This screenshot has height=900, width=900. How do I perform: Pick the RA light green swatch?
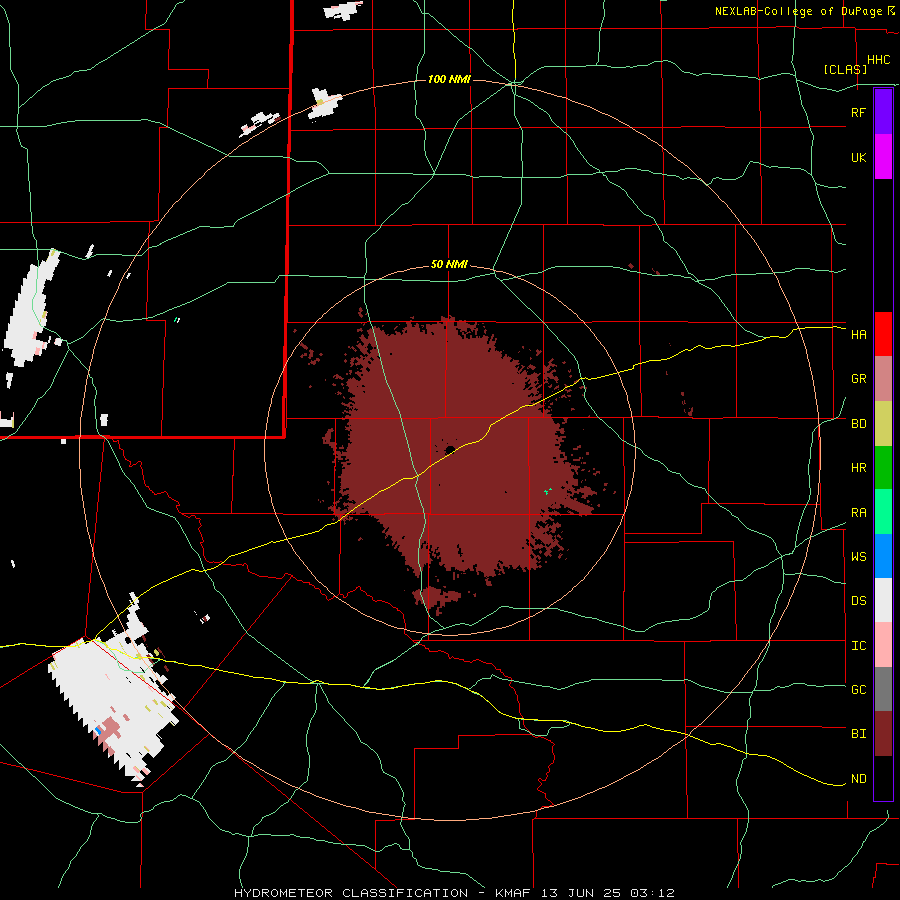pyautogui.click(x=883, y=512)
